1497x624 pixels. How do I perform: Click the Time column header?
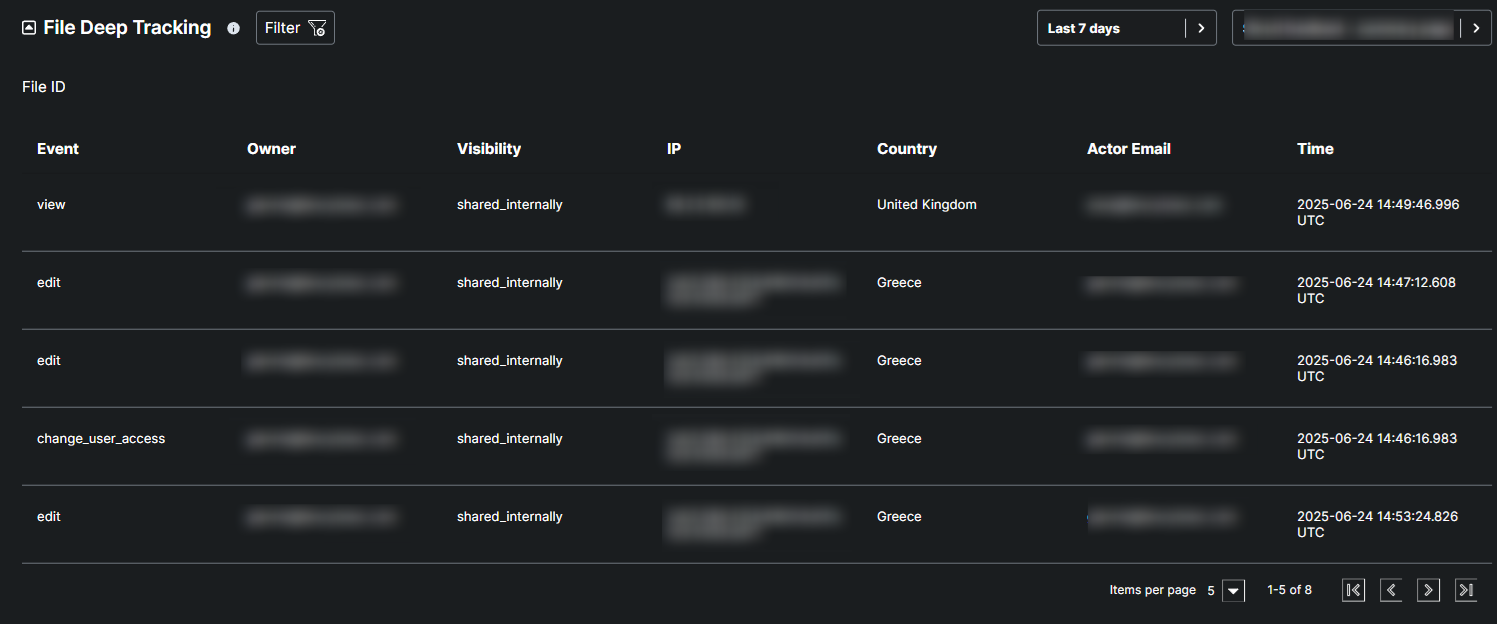1315,149
